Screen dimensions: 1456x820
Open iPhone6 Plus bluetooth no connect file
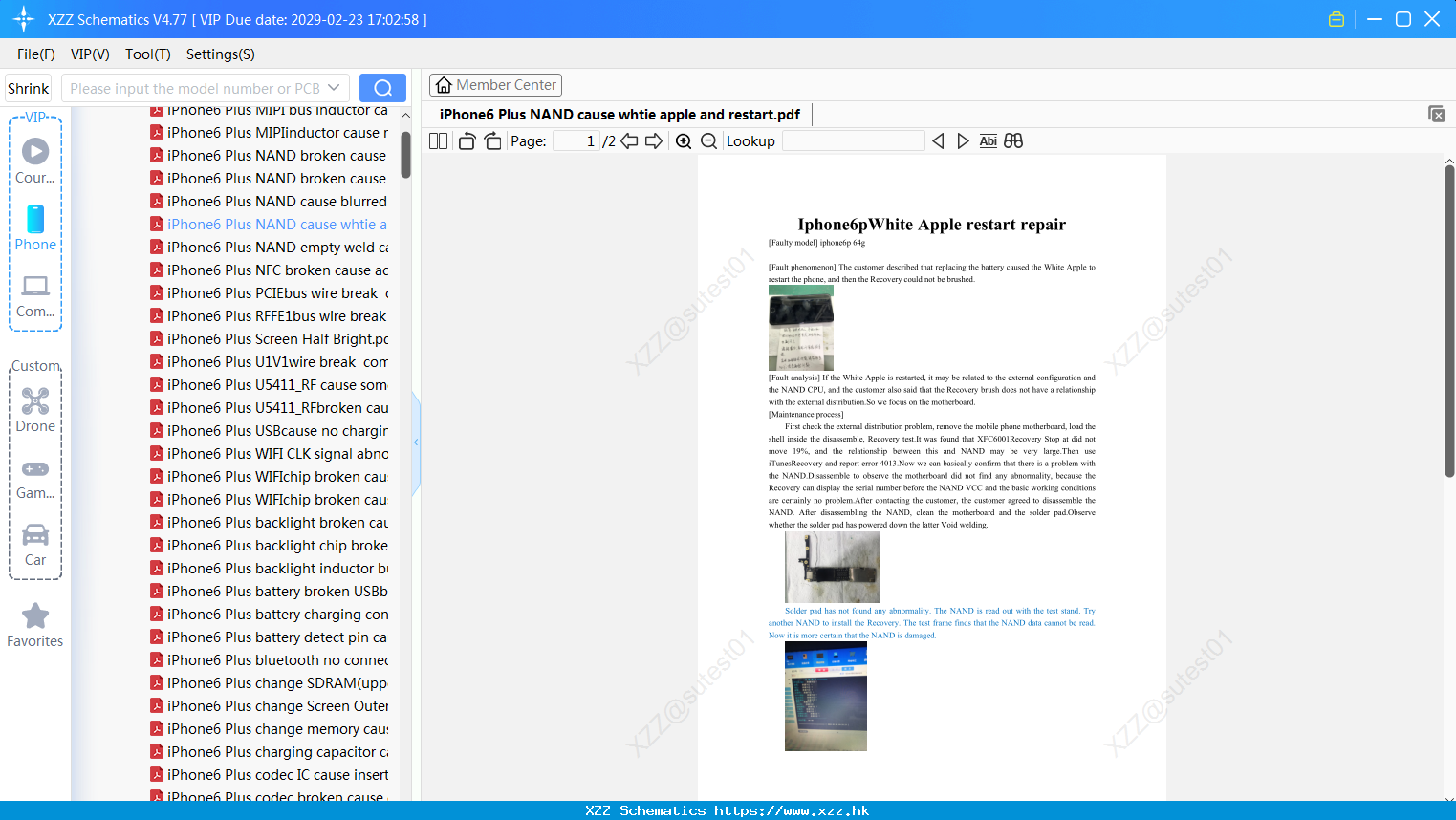270,660
